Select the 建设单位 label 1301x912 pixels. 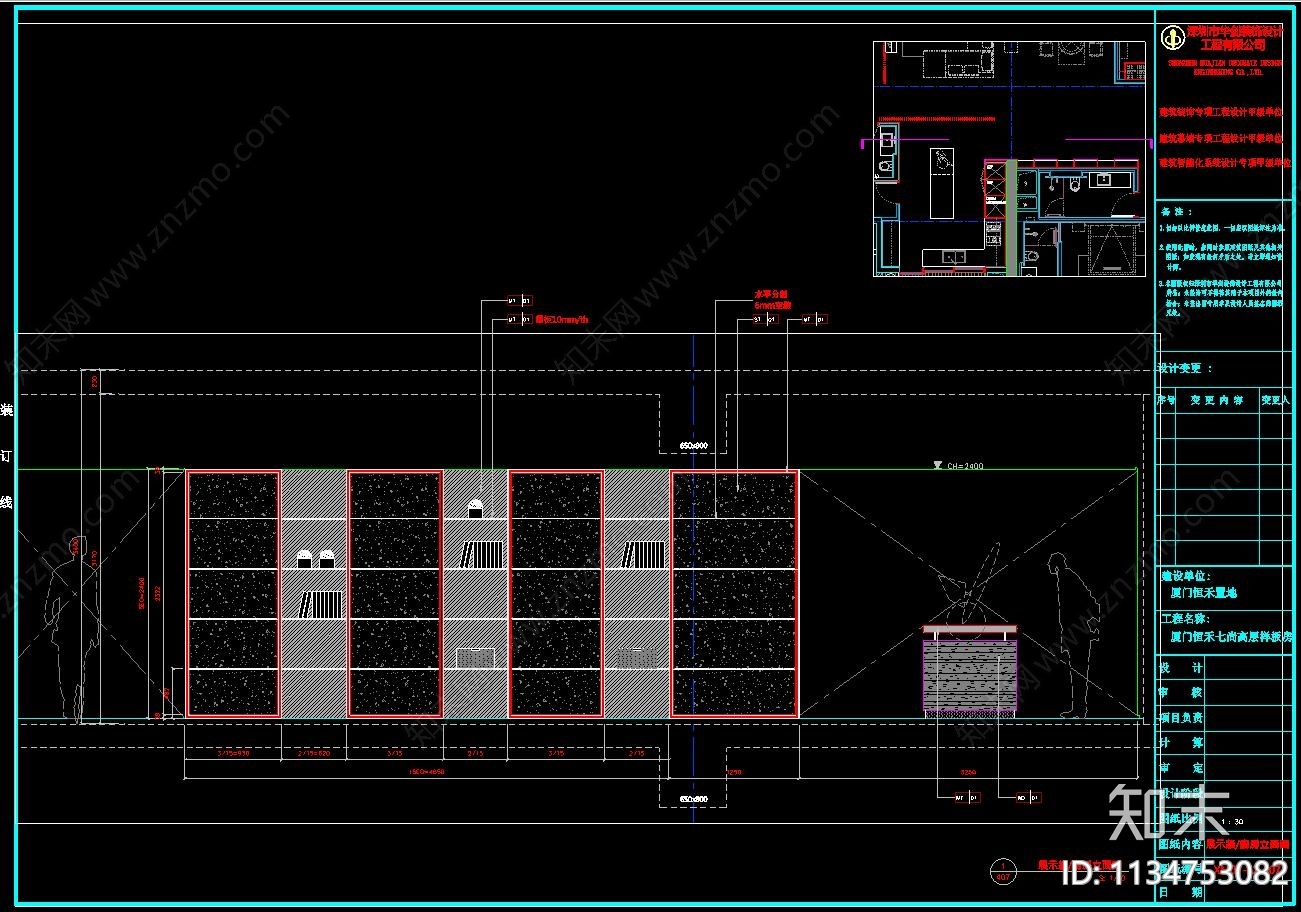pyautogui.click(x=1185, y=577)
